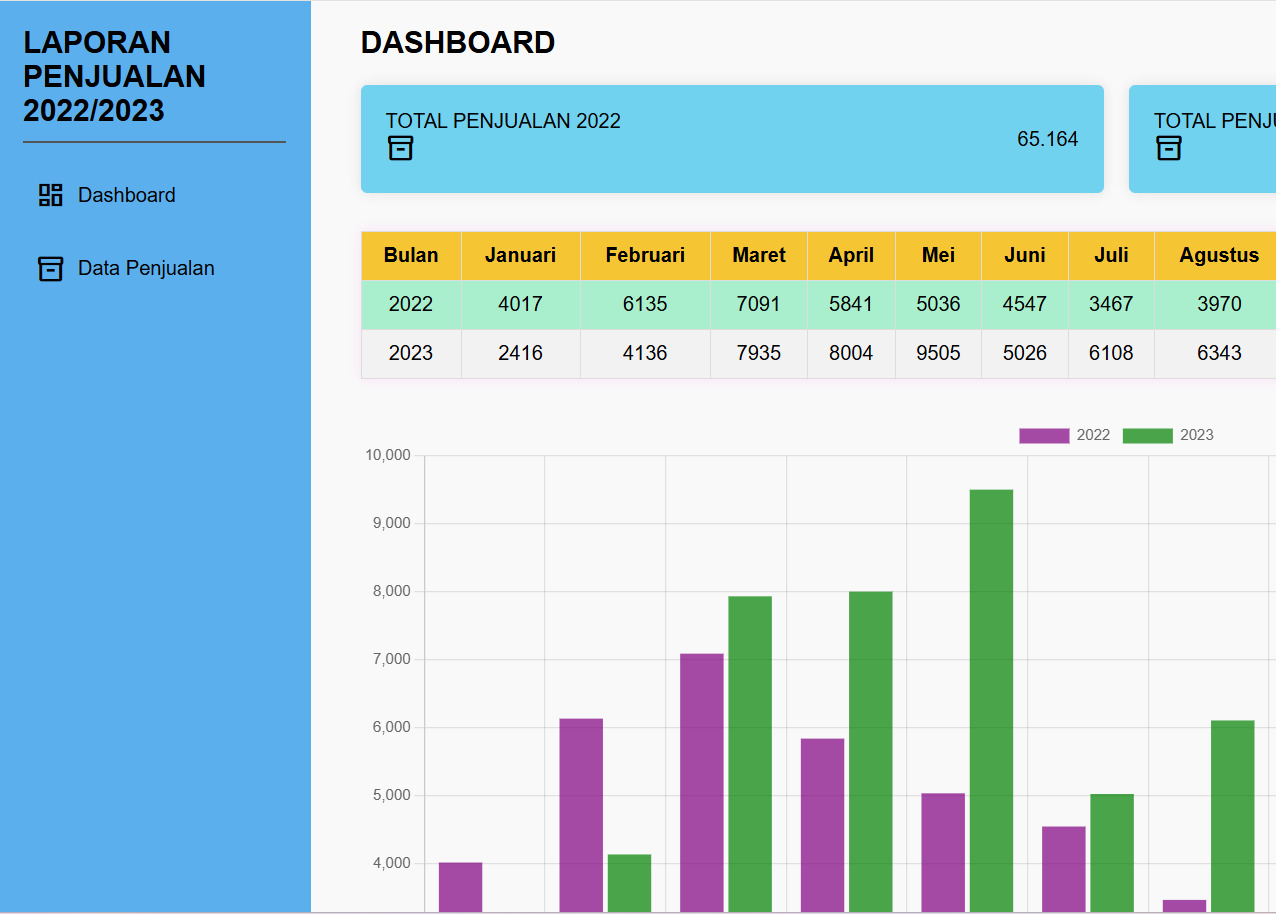Click the archive icon in second total card

tap(1168, 149)
